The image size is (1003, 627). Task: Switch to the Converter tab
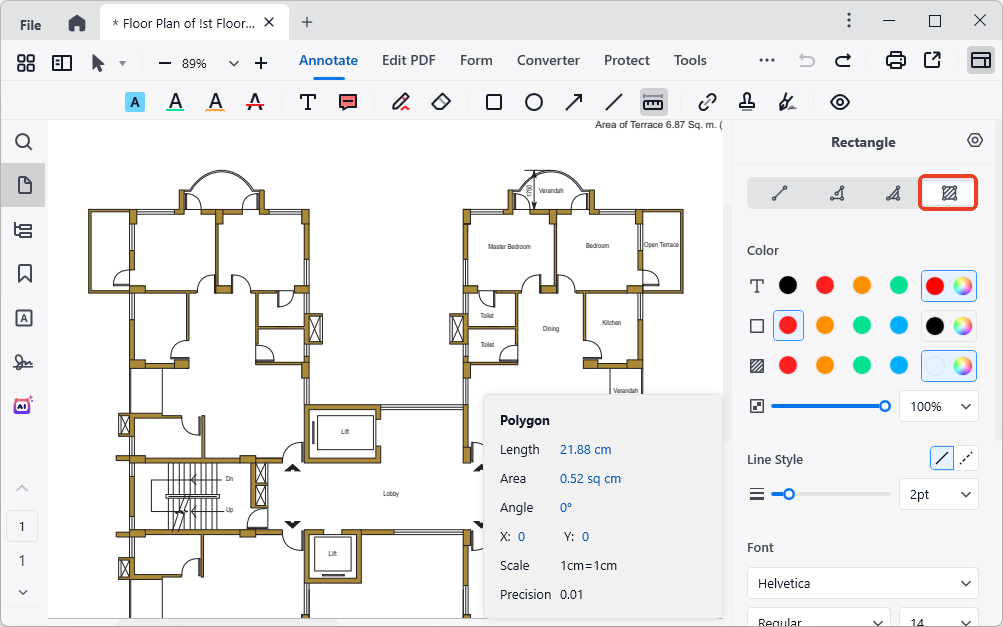[548, 60]
